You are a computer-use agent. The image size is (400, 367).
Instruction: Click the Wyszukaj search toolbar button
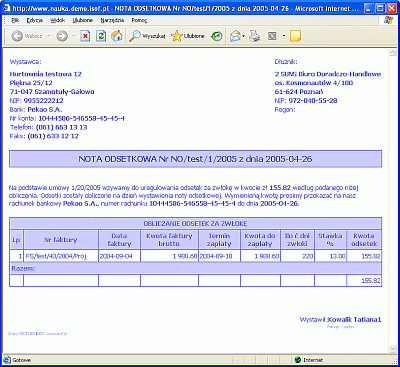(147, 36)
